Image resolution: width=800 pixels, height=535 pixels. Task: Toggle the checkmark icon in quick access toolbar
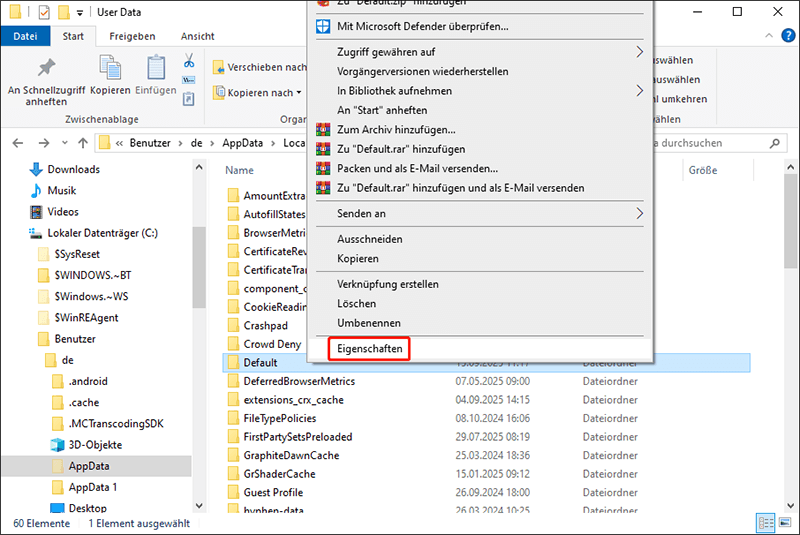46,13
